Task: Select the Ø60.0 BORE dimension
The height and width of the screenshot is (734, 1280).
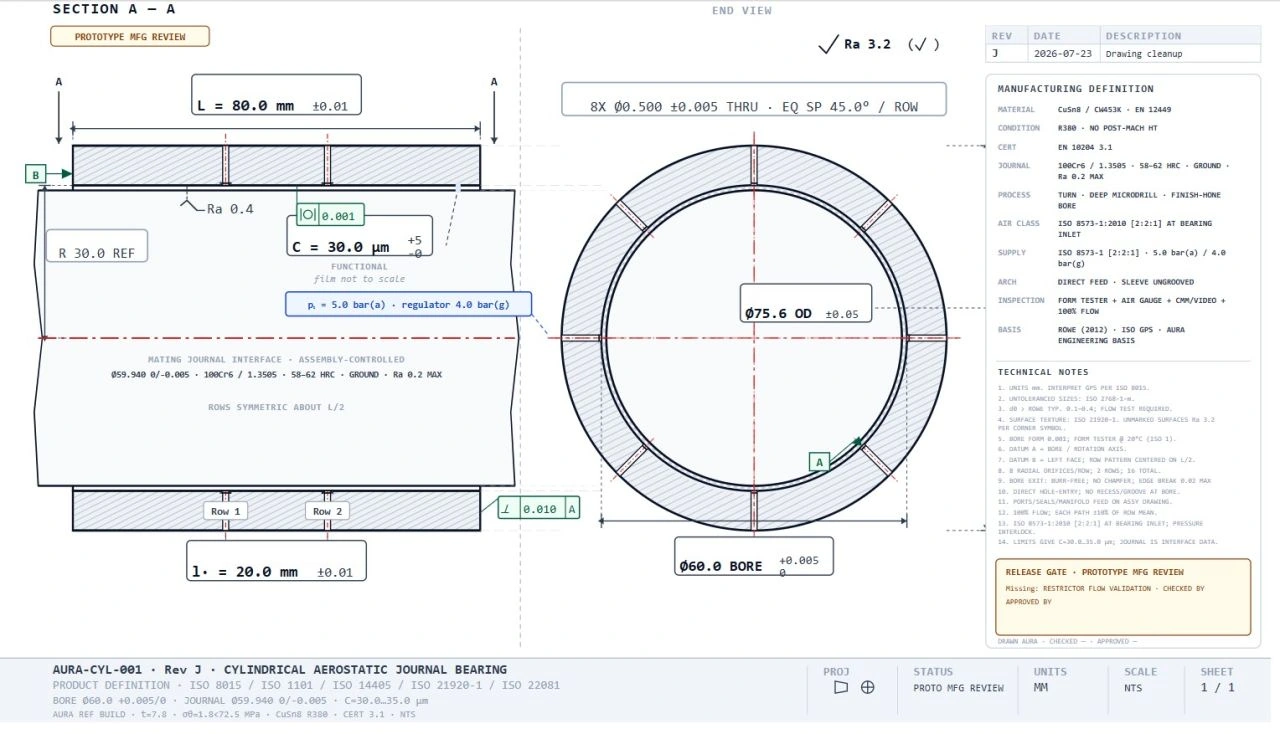Action: tap(752, 556)
